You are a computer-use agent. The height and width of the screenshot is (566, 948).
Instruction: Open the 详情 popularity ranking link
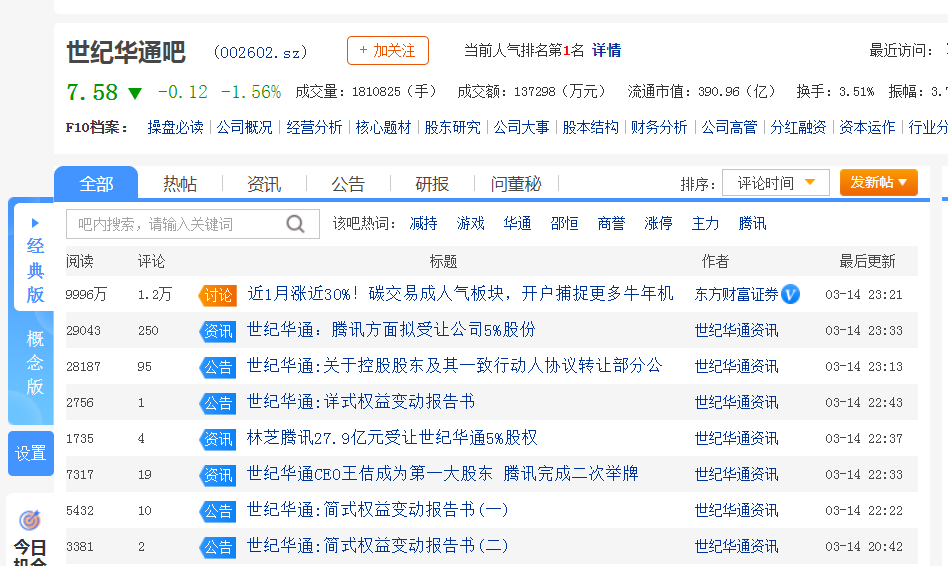click(606, 50)
